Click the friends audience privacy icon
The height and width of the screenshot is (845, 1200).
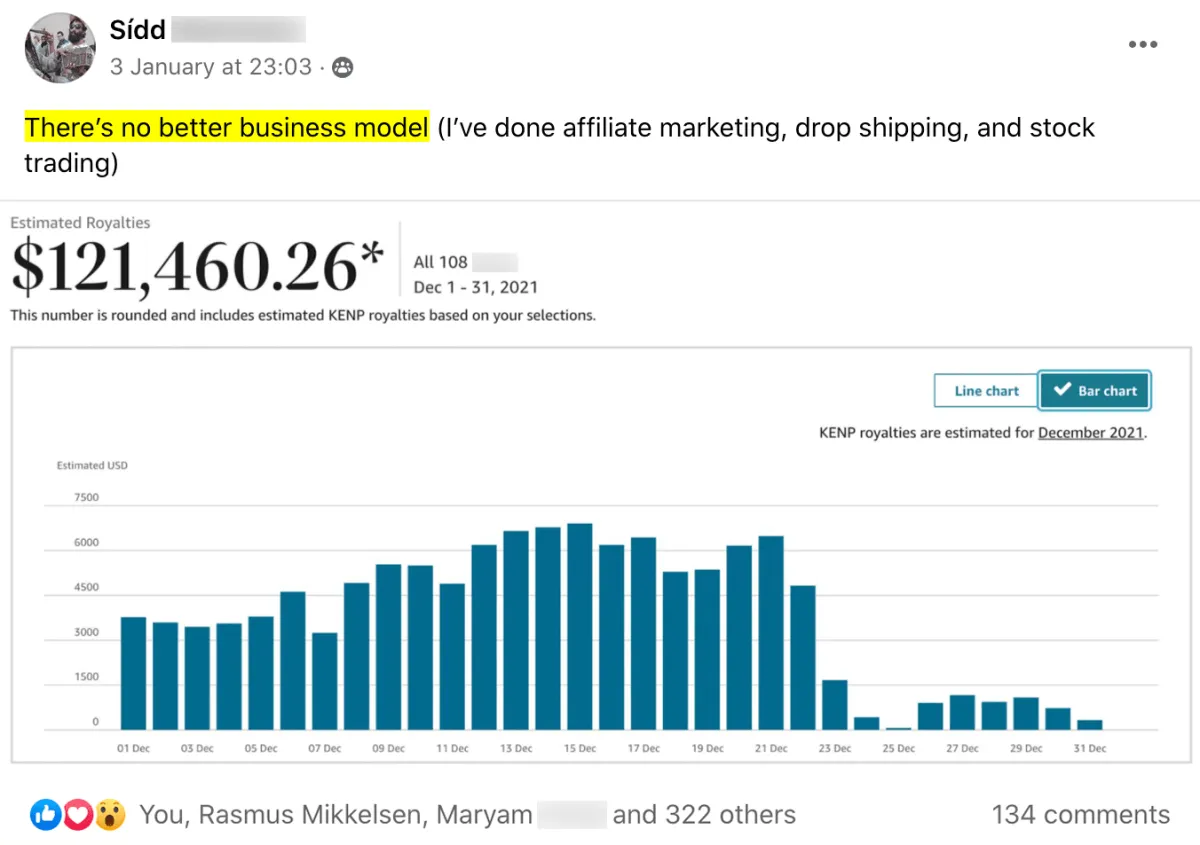point(343,68)
